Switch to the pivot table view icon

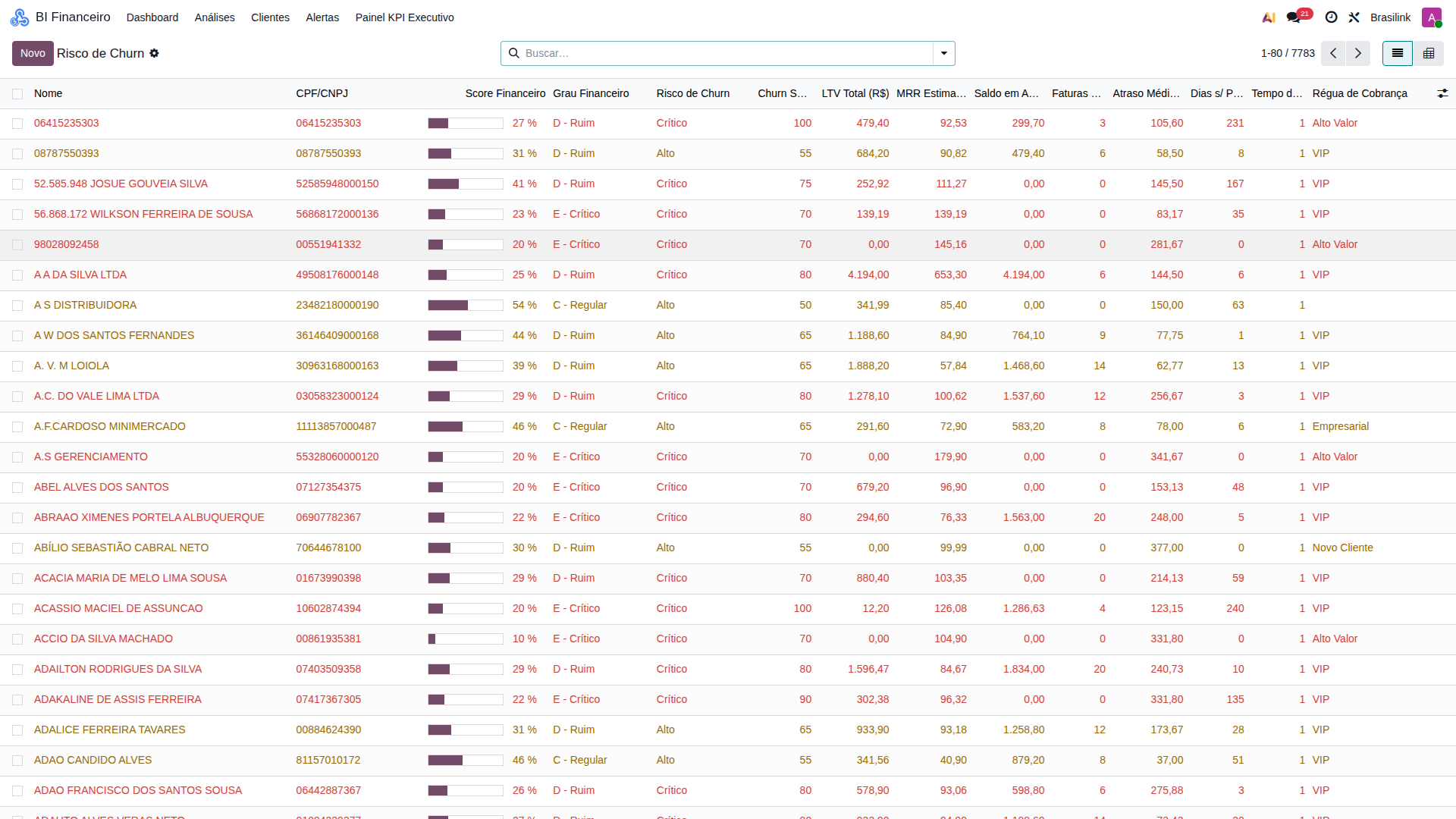tap(1429, 53)
